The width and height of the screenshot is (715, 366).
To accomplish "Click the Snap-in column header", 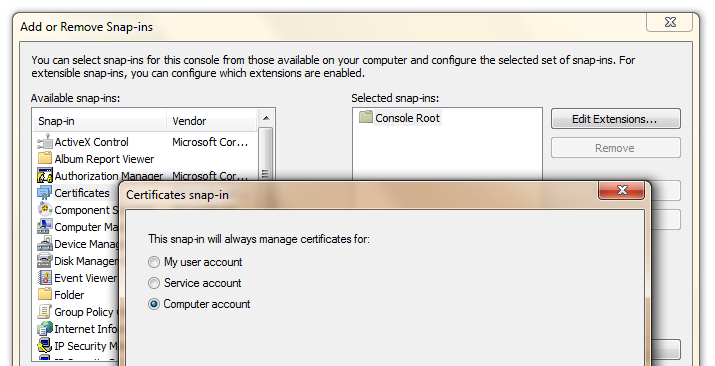I will coord(100,121).
